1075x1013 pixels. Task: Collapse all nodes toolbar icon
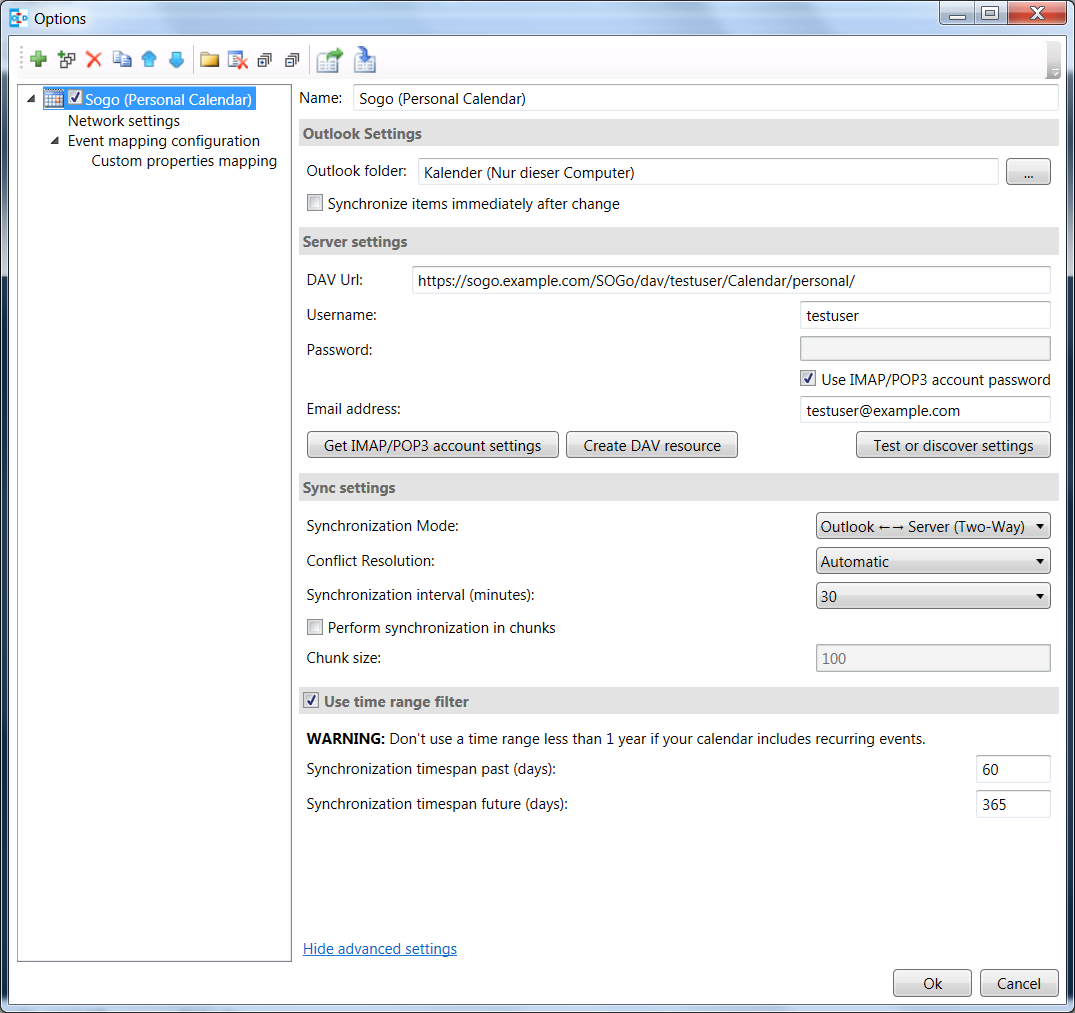292,60
